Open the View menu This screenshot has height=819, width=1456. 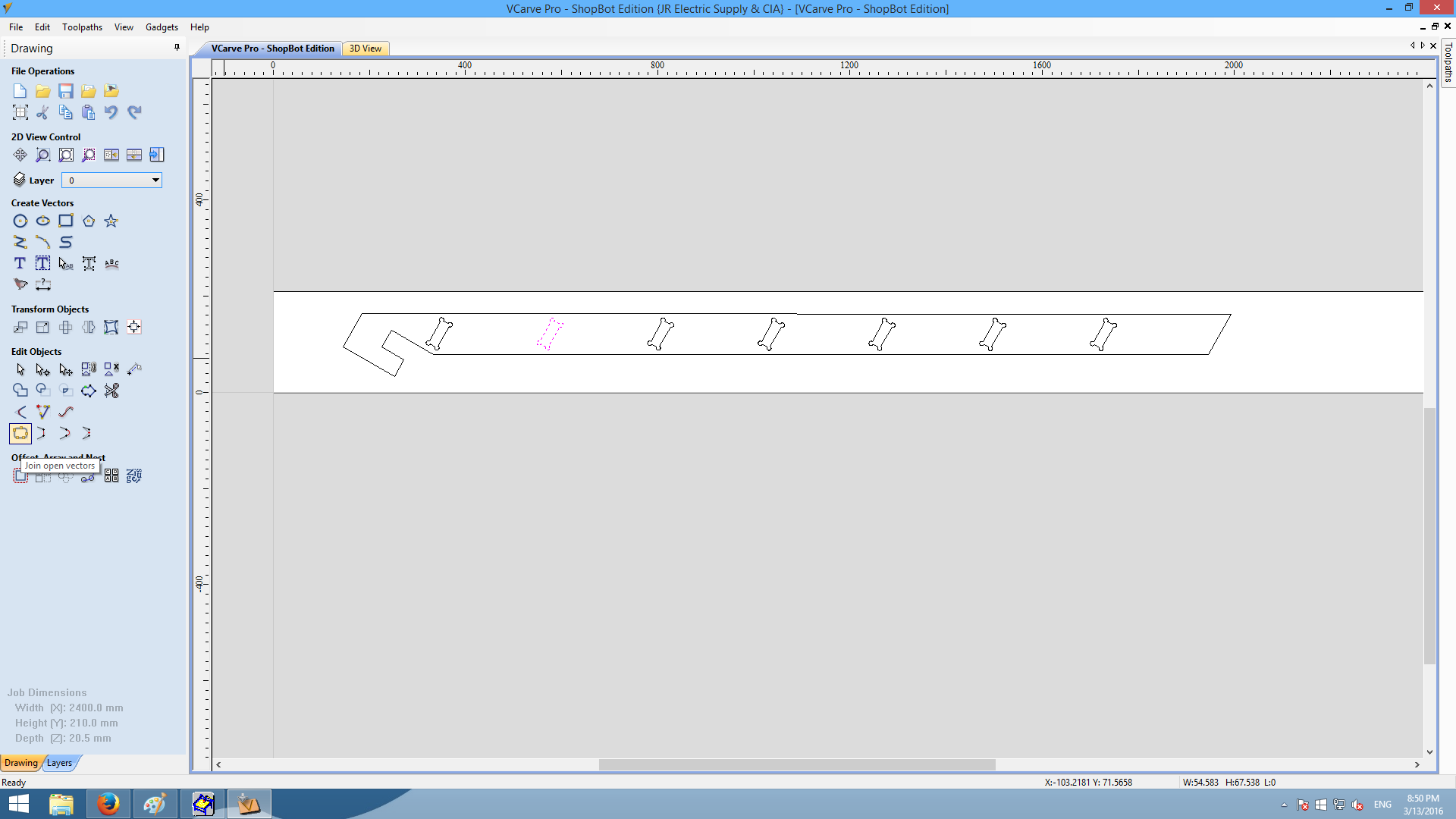[124, 27]
